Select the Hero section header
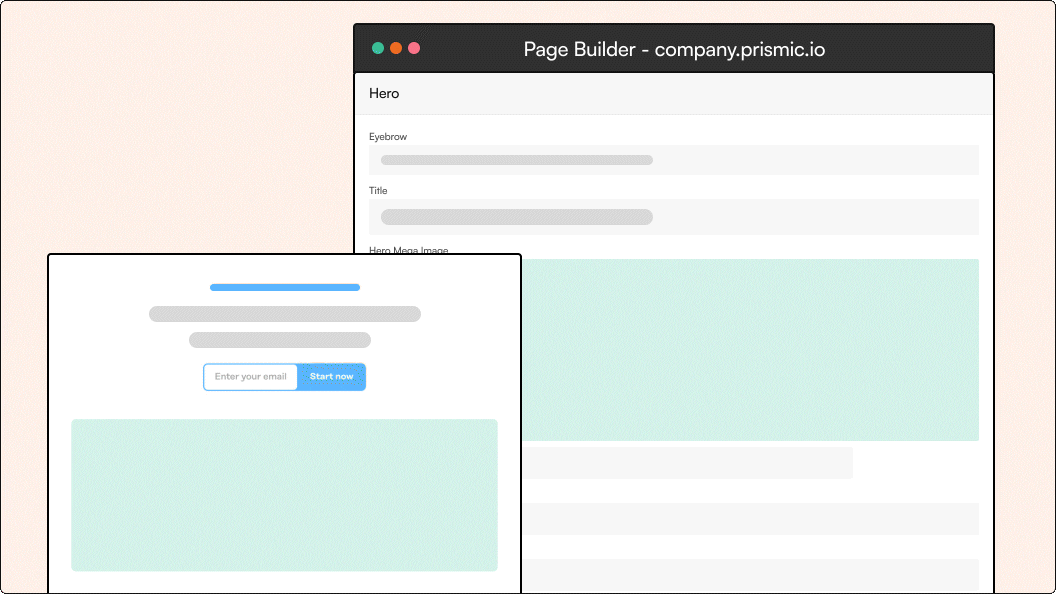The height and width of the screenshot is (594, 1056). tap(673, 94)
